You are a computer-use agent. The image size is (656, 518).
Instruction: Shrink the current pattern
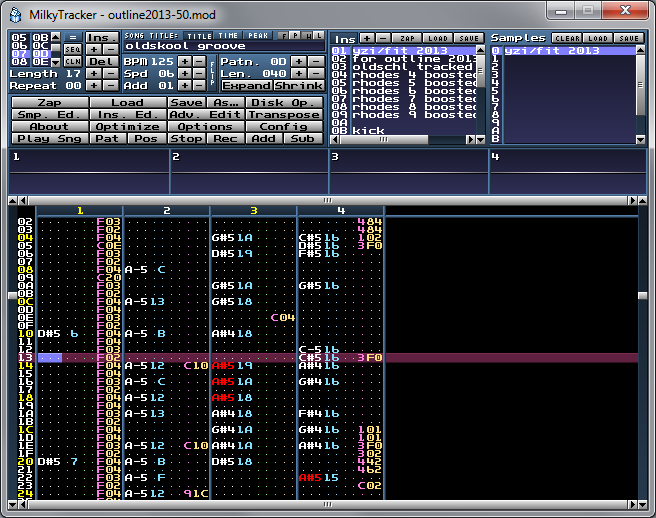pos(299,86)
